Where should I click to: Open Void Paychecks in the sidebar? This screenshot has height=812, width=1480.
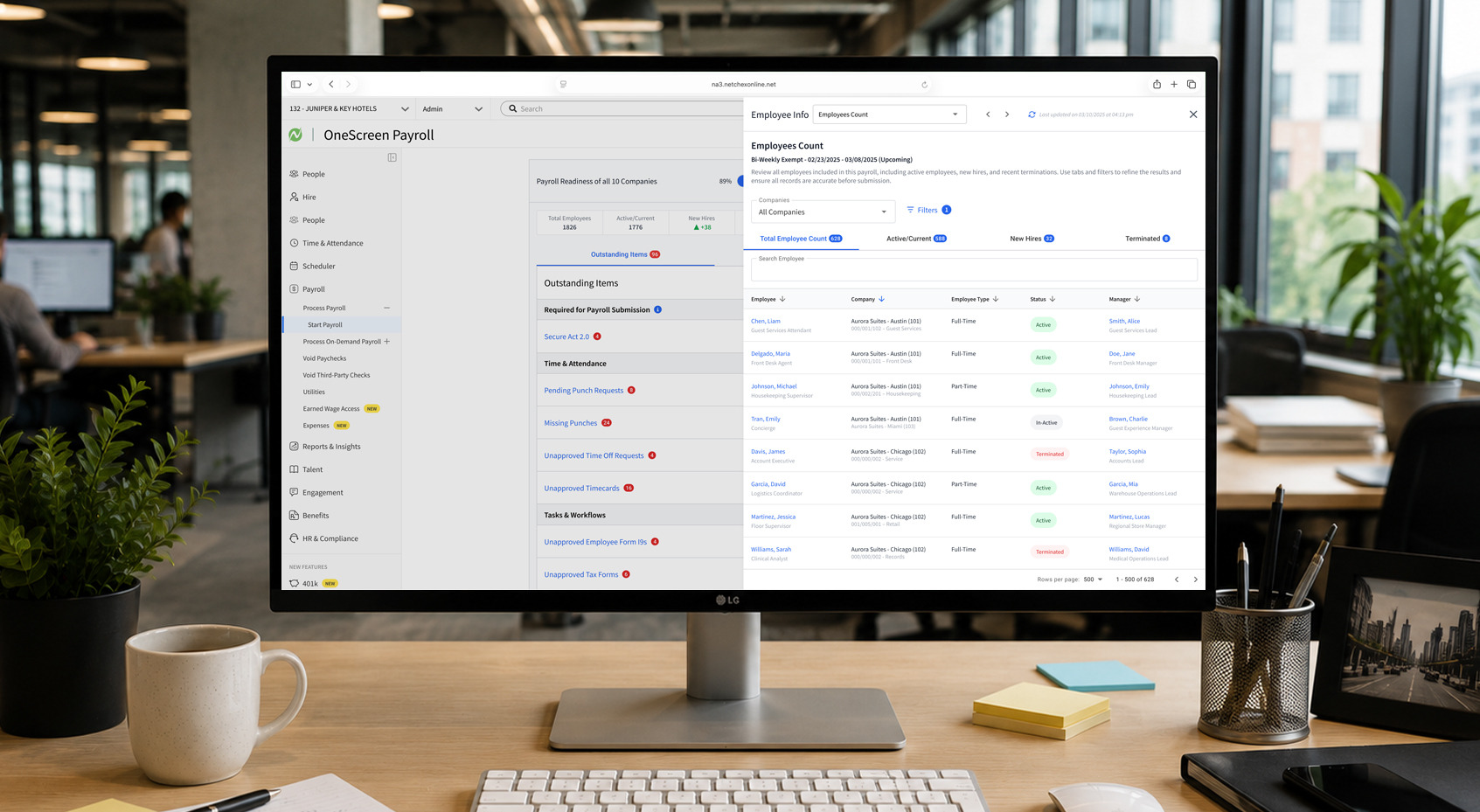(324, 358)
